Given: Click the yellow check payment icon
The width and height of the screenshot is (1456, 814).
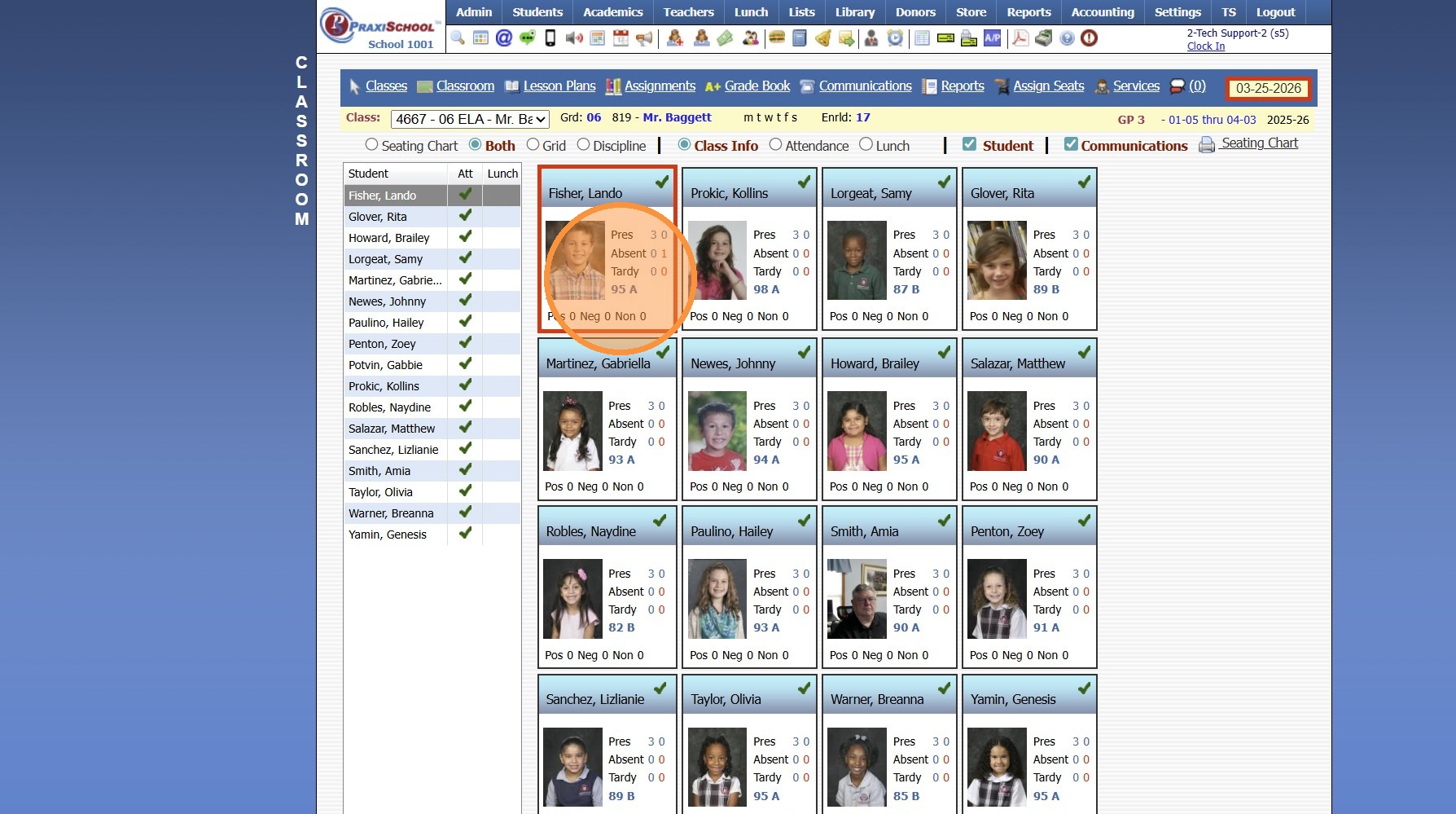Looking at the screenshot, I should pyautogui.click(x=945, y=38).
